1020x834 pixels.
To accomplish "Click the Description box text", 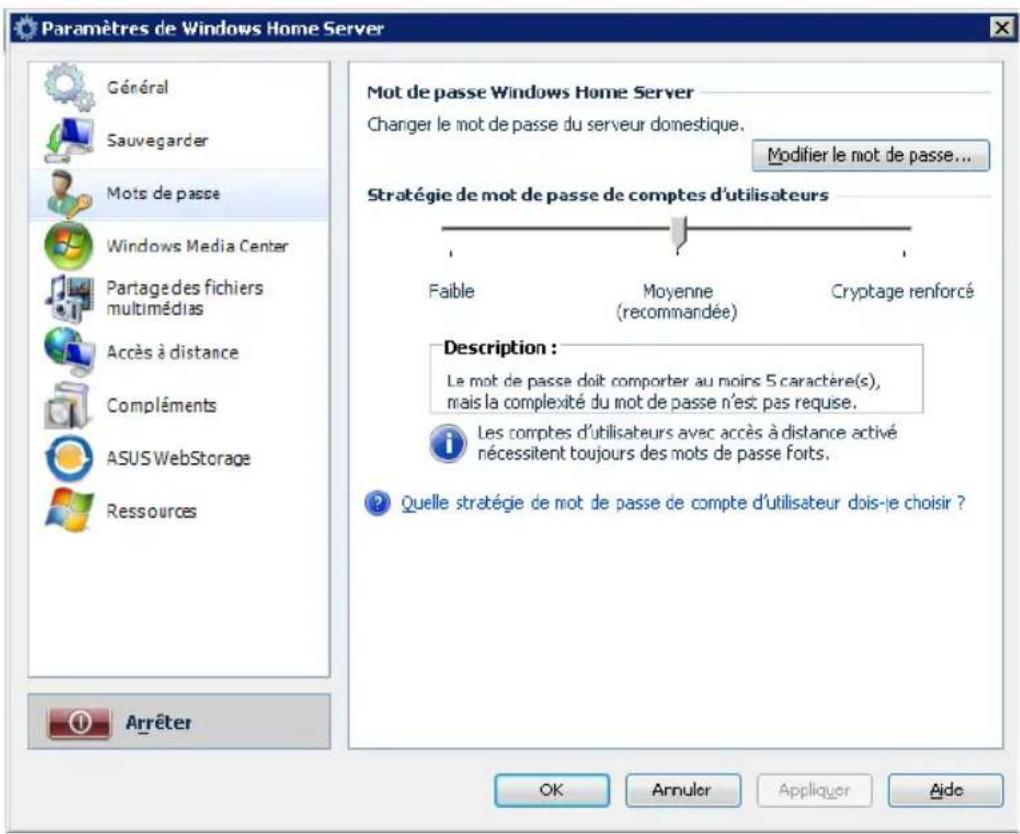I will tap(663, 392).
